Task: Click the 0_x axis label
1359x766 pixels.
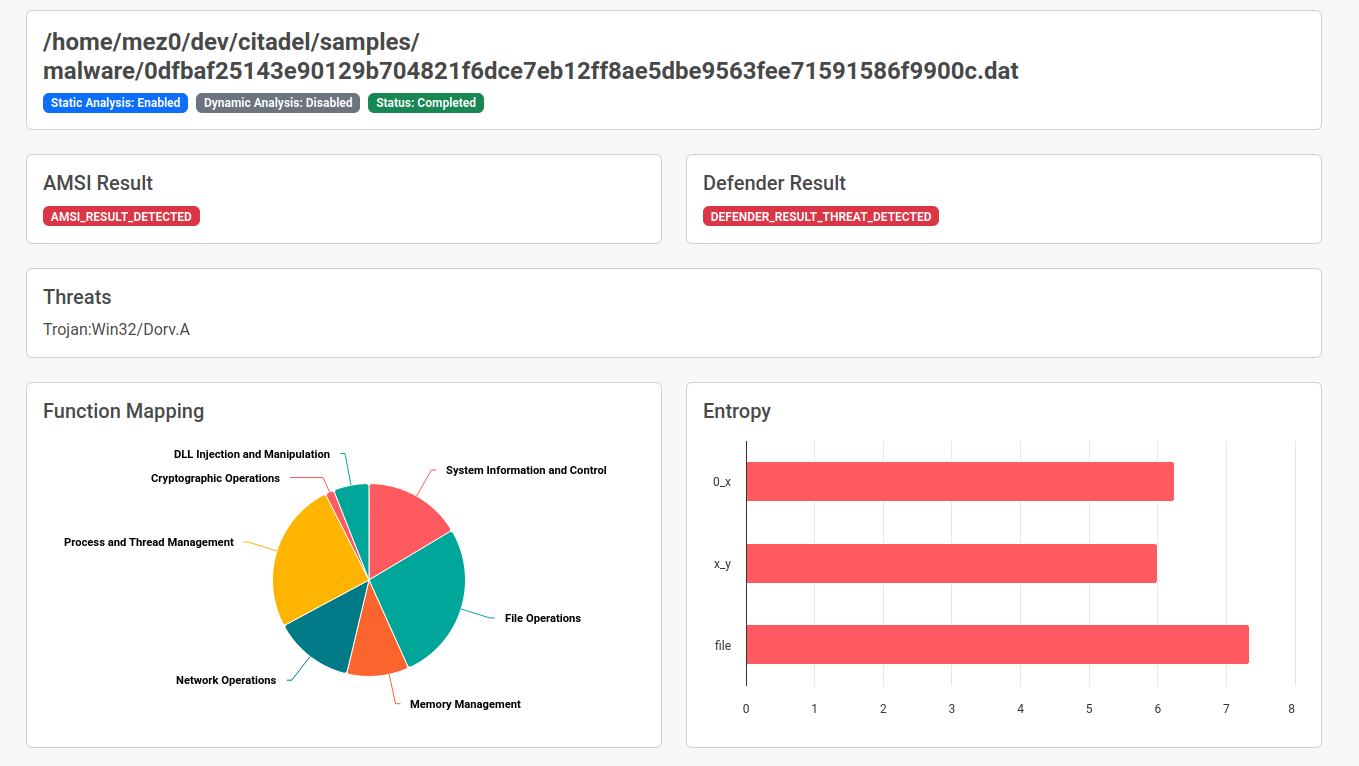Action: [722, 482]
